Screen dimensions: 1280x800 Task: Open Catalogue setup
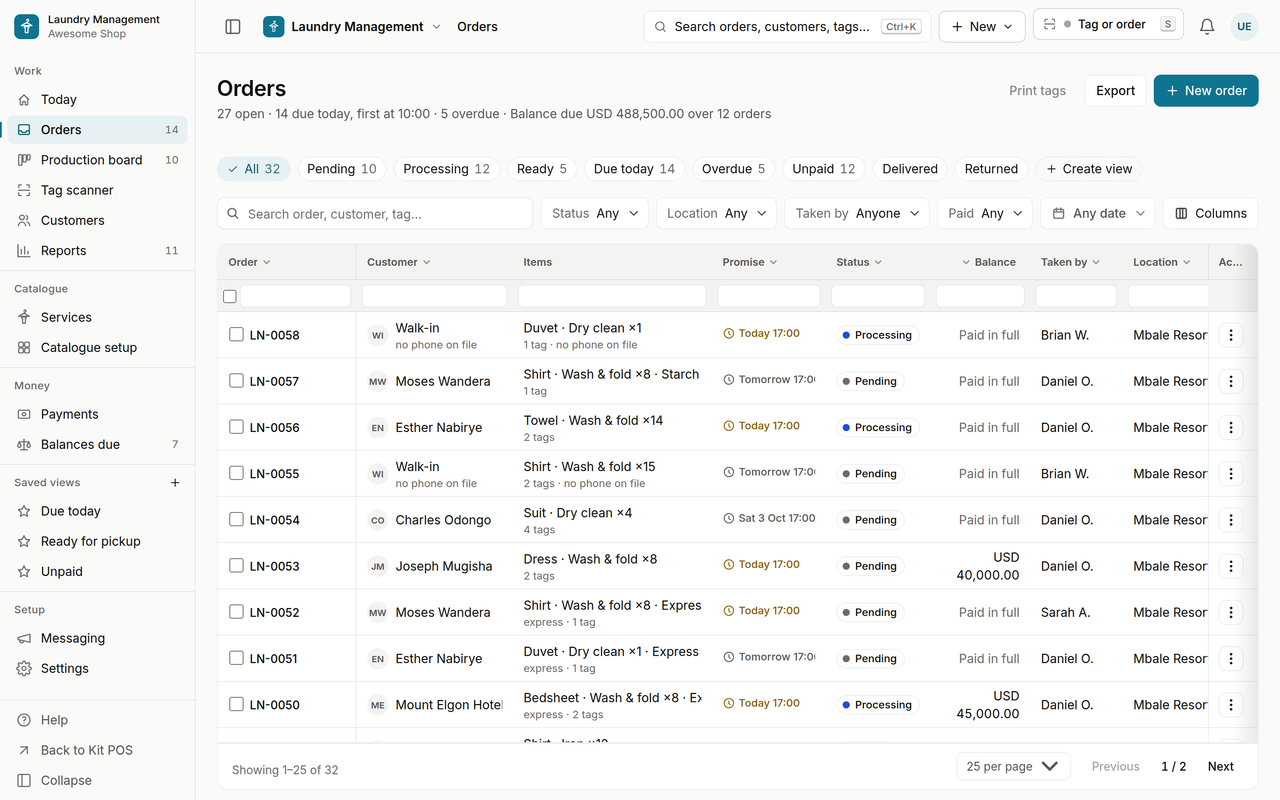pos(97,348)
